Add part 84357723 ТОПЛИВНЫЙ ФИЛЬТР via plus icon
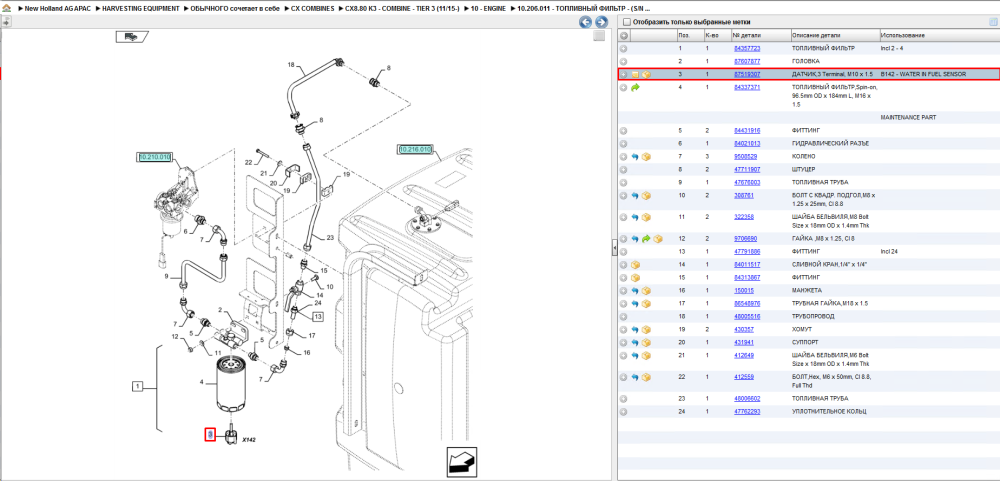1000x481 pixels. tap(624, 48)
